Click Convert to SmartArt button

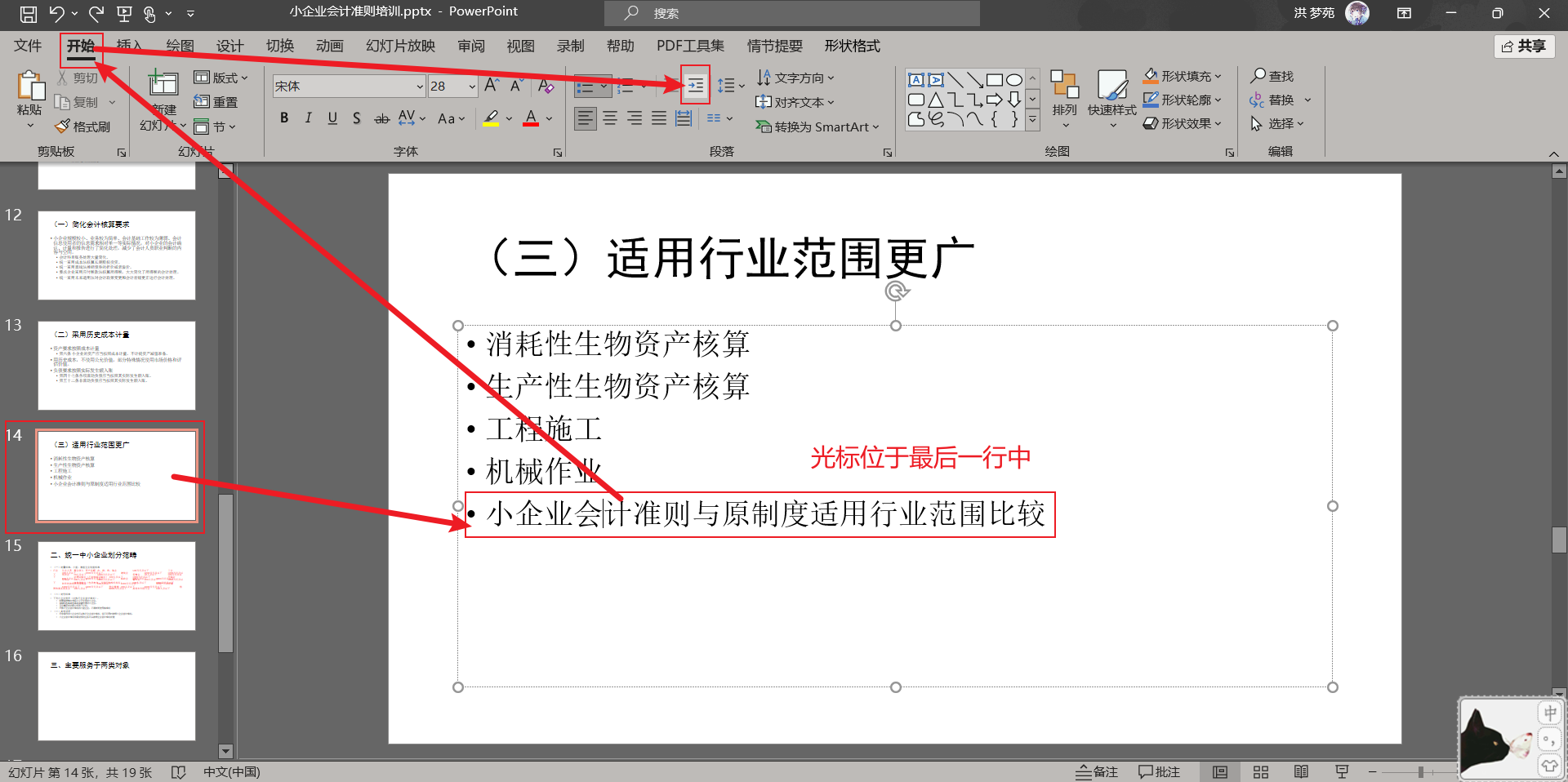[817, 127]
